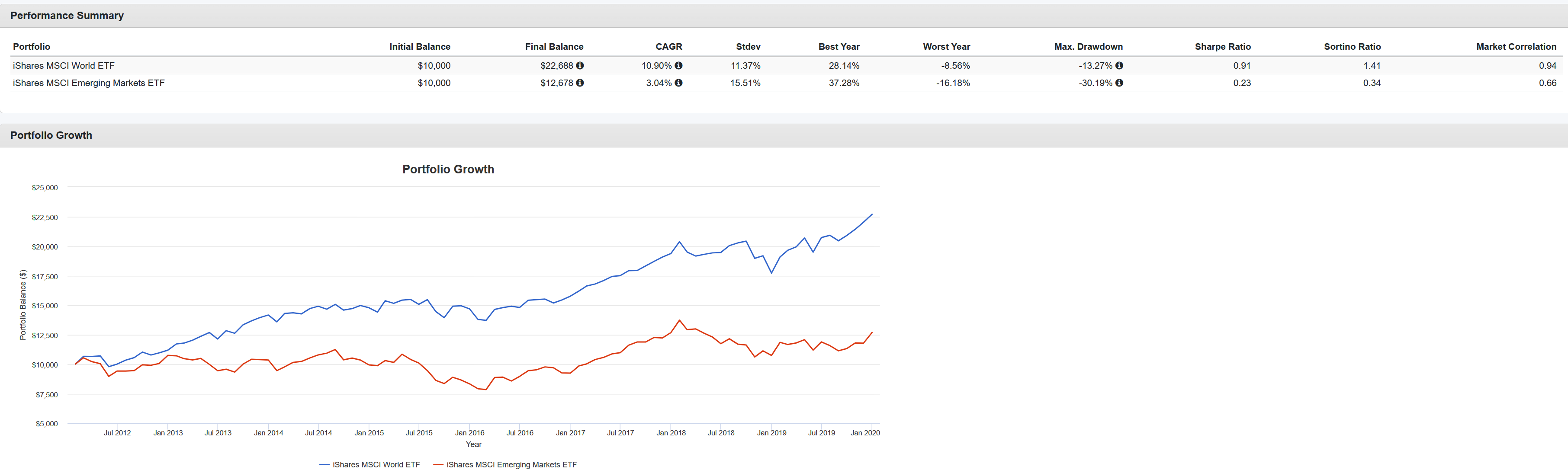The height and width of the screenshot is (476, 1568).
Task: Click the Portfolio Growth chart title
Action: tap(448, 169)
